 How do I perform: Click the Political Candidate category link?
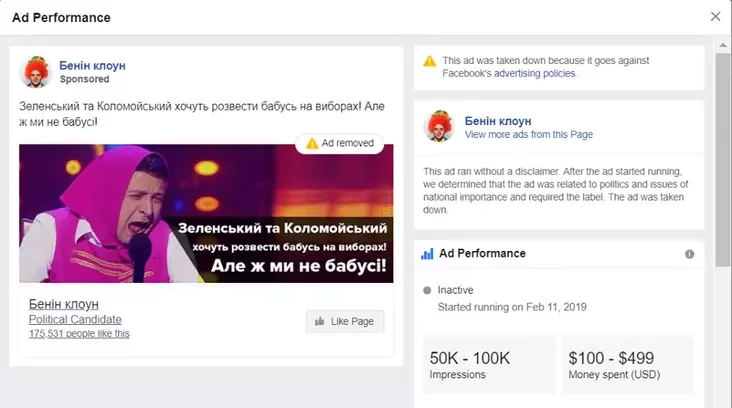[x=75, y=319]
